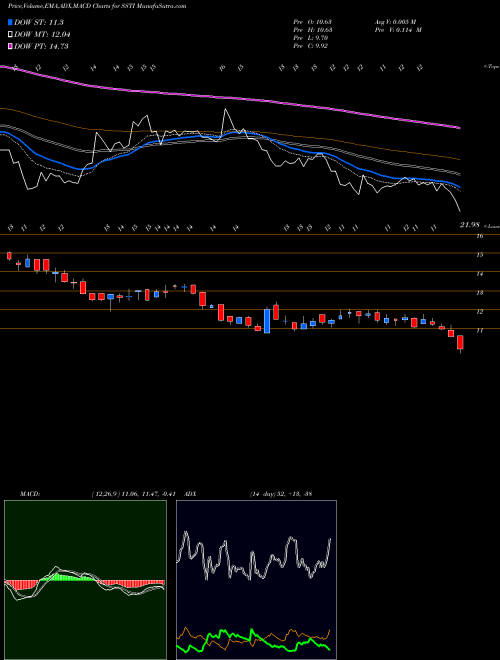Click the magenta DOW PT legend swatch
Viewport: 500px width, 660px height.
point(10,46)
